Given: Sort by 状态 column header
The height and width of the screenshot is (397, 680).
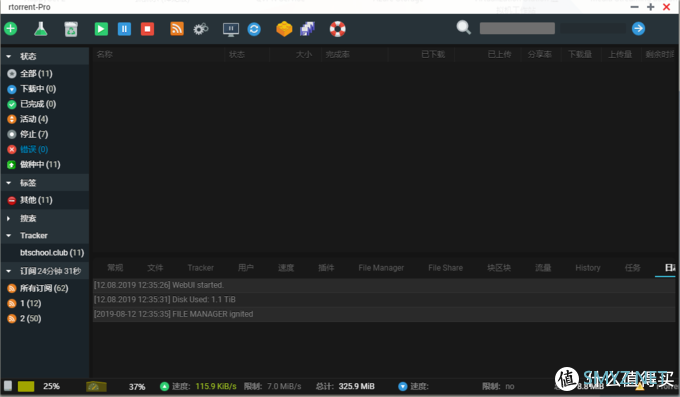Looking at the screenshot, I should click(x=237, y=55).
